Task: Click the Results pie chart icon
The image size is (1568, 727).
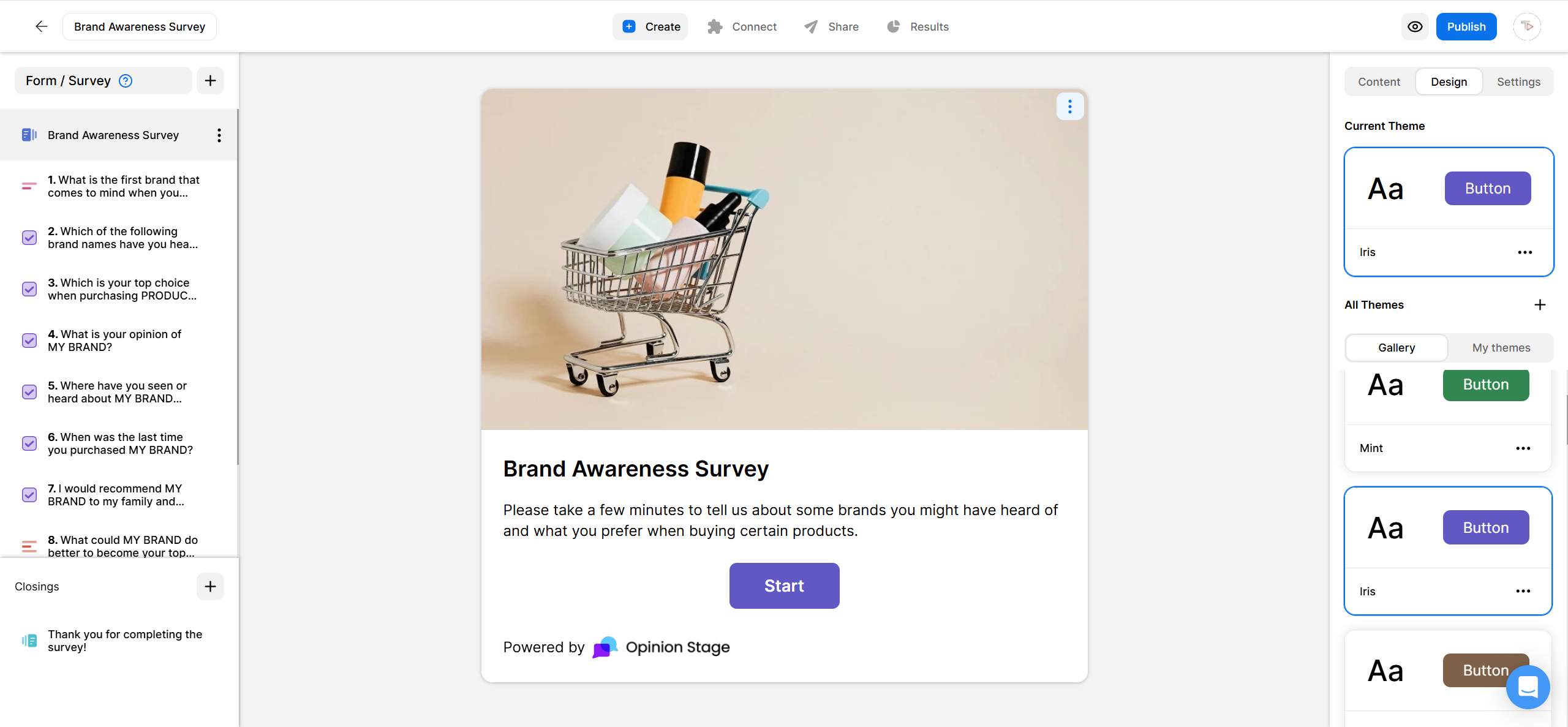Action: (x=893, y=26)
